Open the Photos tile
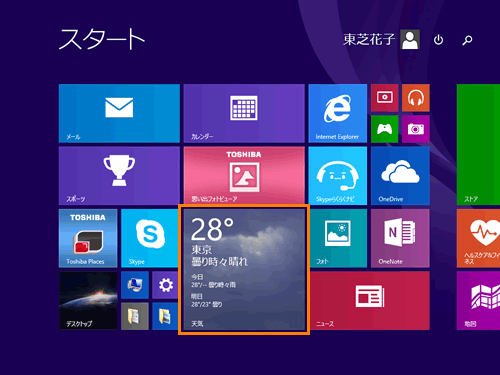The width and height of the screenshot is (500, 375). (338, 238)
